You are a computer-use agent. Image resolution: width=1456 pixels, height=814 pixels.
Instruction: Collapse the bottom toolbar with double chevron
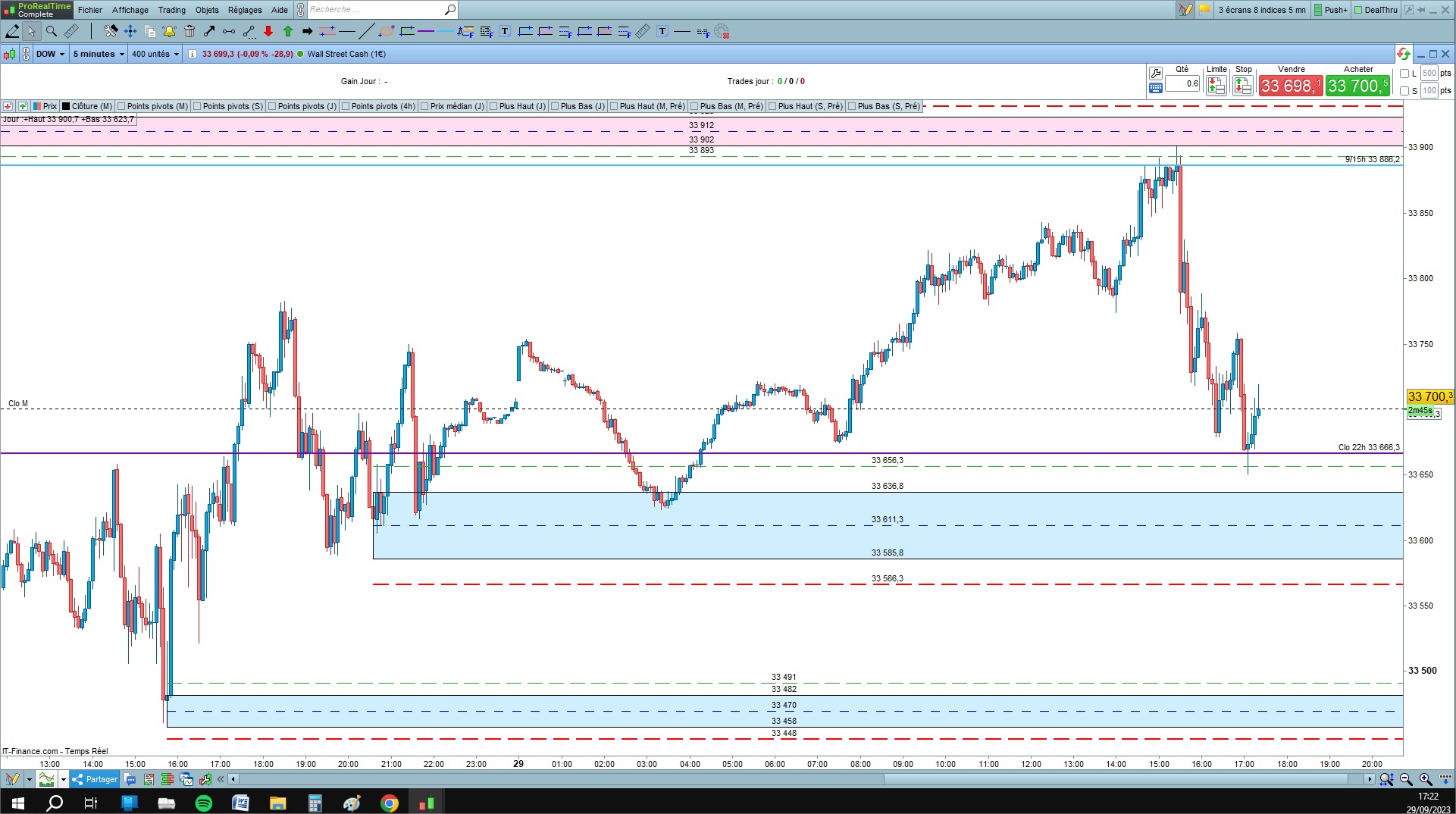[221, 779]
